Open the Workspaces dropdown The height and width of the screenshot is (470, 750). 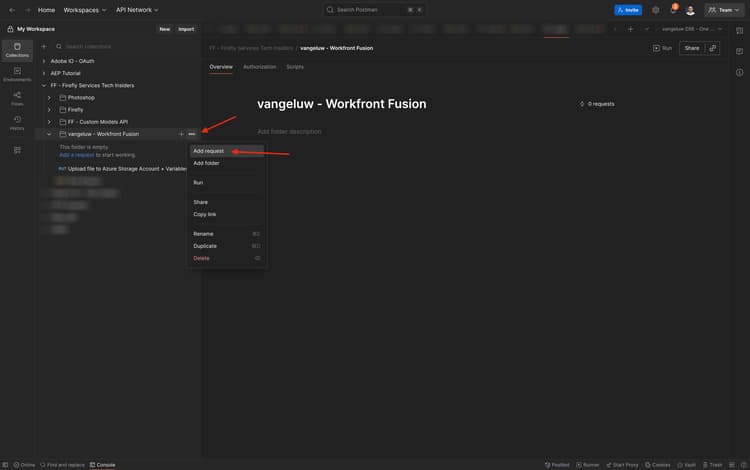pos(85,10)
